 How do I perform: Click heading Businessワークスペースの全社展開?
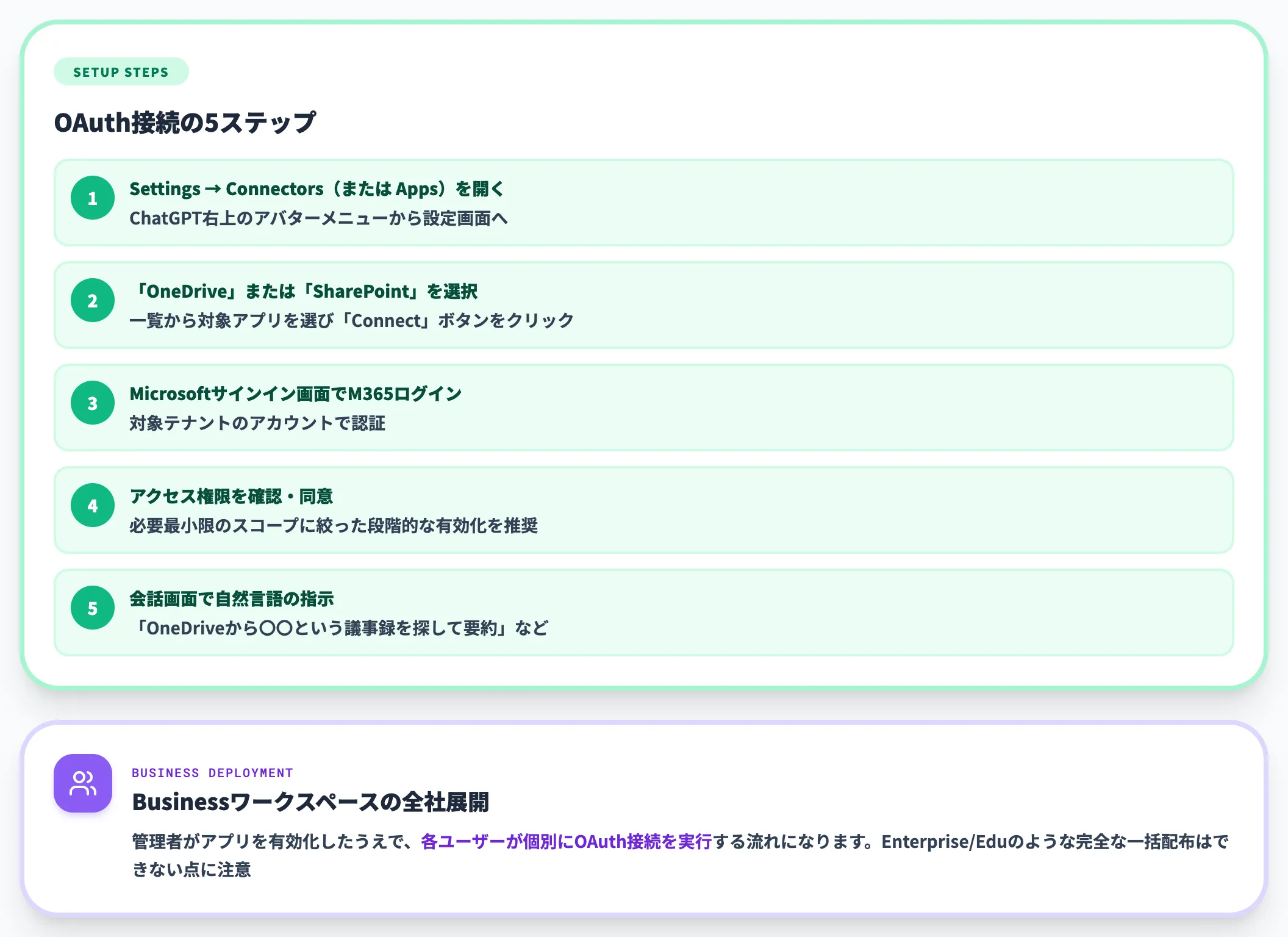tap(310, 802)
